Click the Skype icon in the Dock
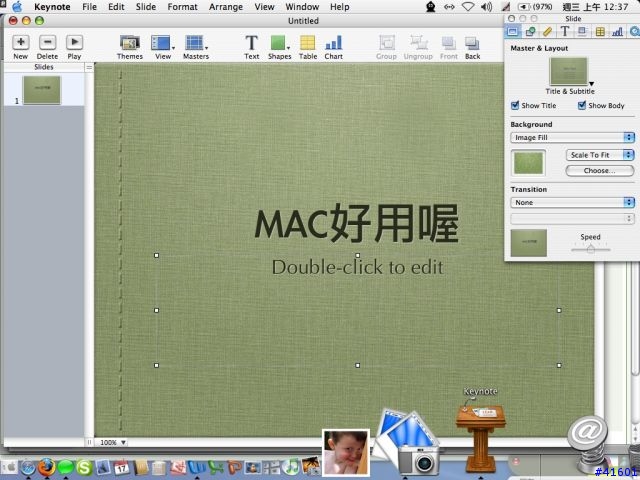Image resolution: width=640 pixels, height=480 pixels. pos(84,468)
